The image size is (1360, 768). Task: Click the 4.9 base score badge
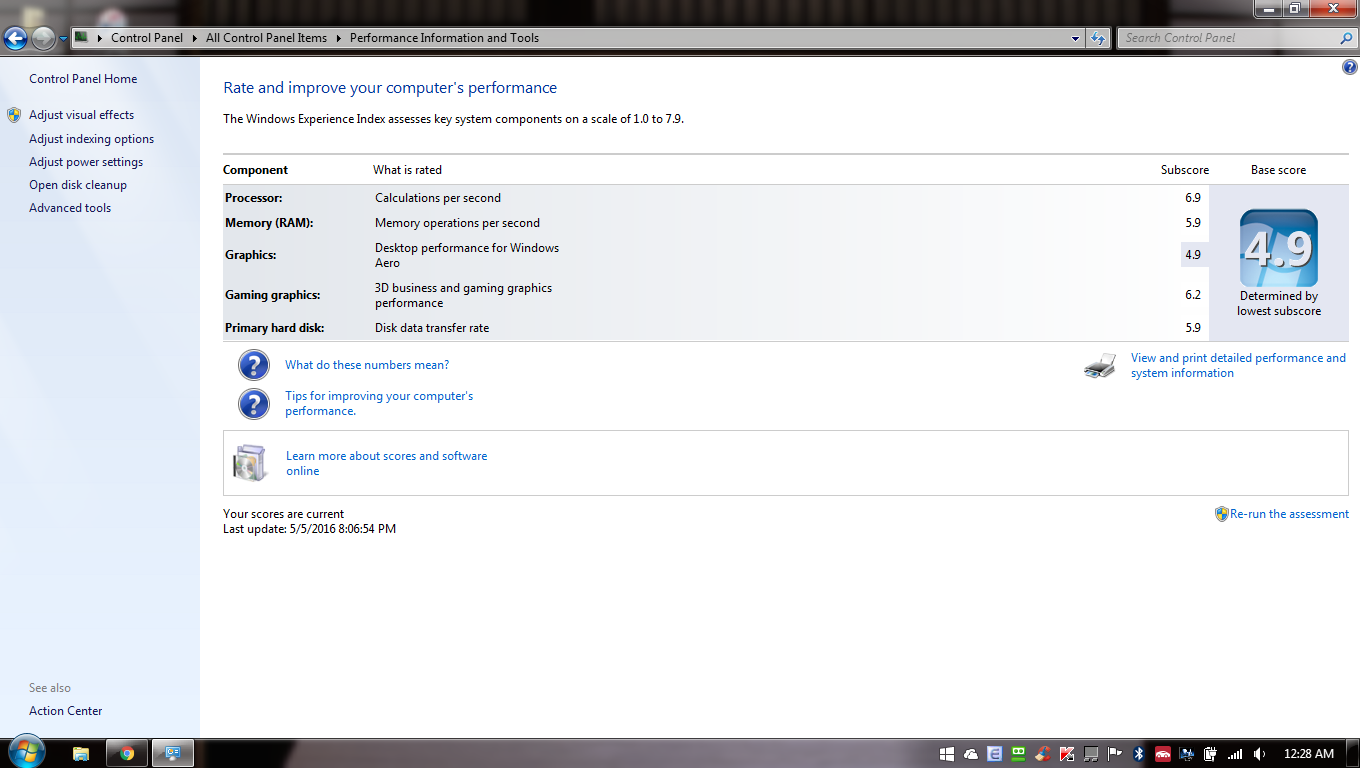[x=1279, y=248]
